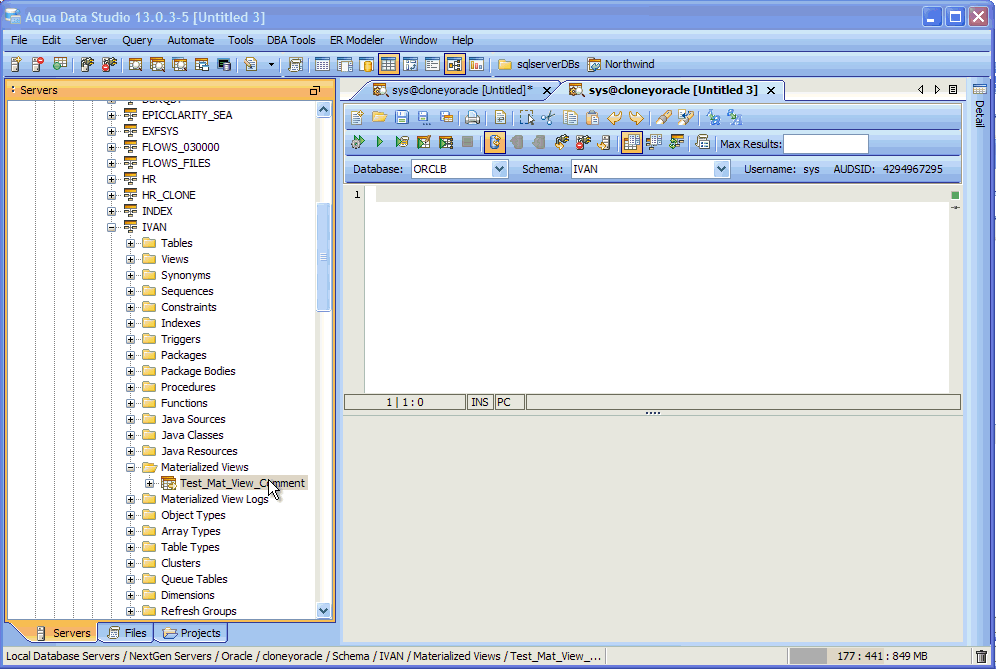Open the Detail side panel tab
Image resolution: width=996 pixels, height=669 pixels.
979,105
